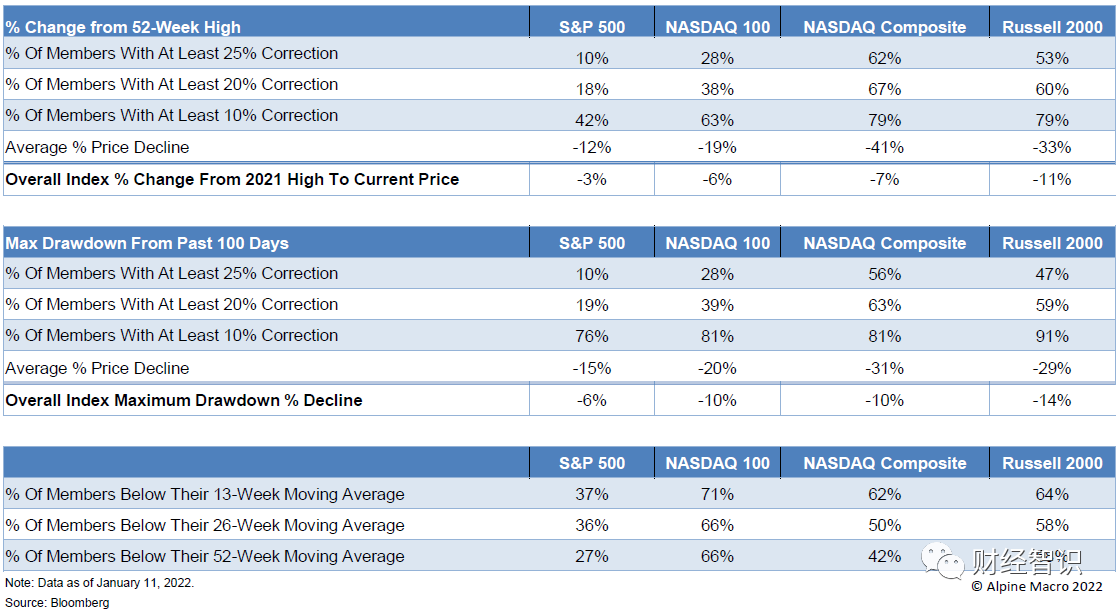This screenshot has width=1120, height=612.
Task: Click the "% Change from 52-Week High" table header
Action: [123, 27]
